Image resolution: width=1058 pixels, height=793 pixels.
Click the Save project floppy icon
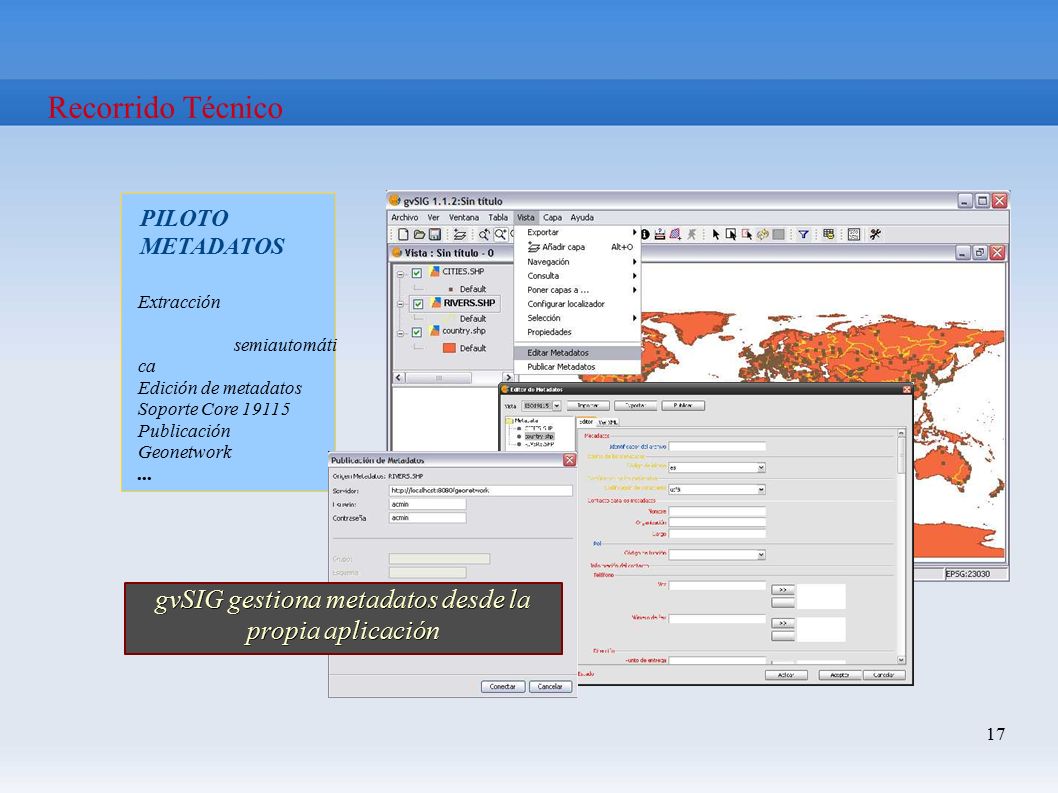435,234
